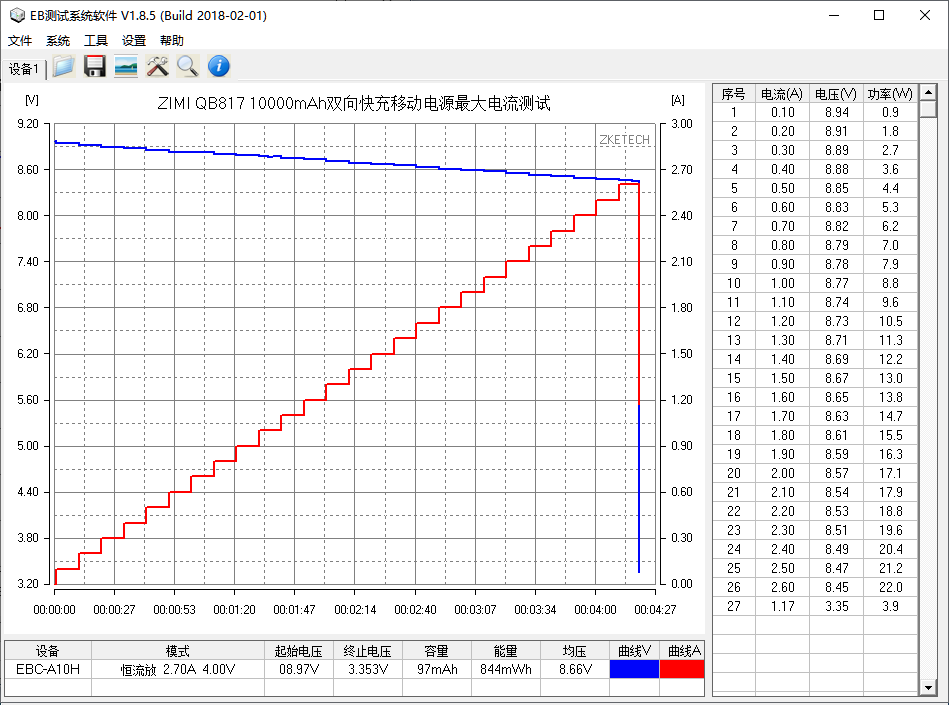Open tools via hammer and wrench icon
Viewport: 950px width, 705px height.
click(157, 66)
